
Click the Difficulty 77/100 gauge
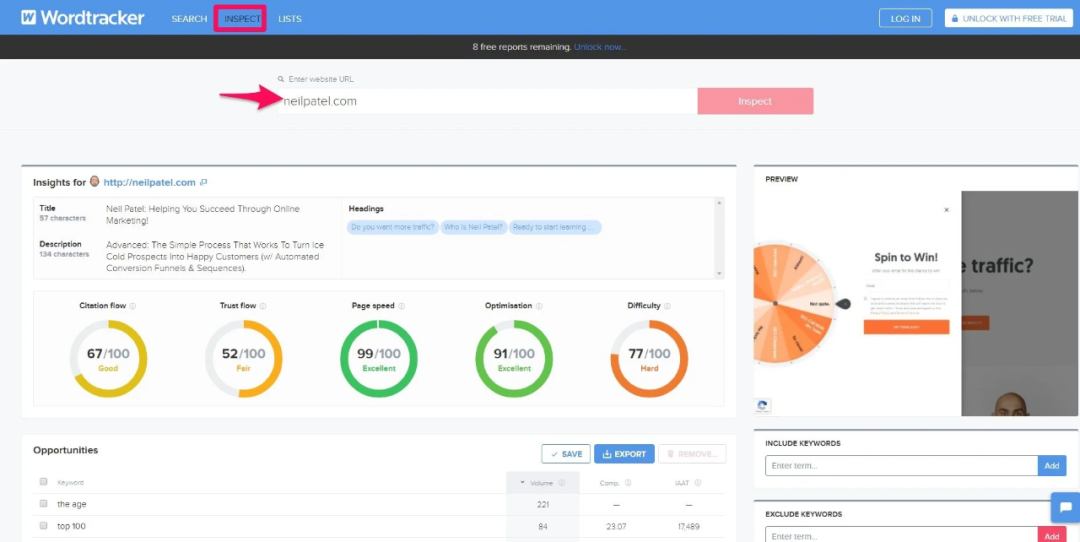pos(648,360)
